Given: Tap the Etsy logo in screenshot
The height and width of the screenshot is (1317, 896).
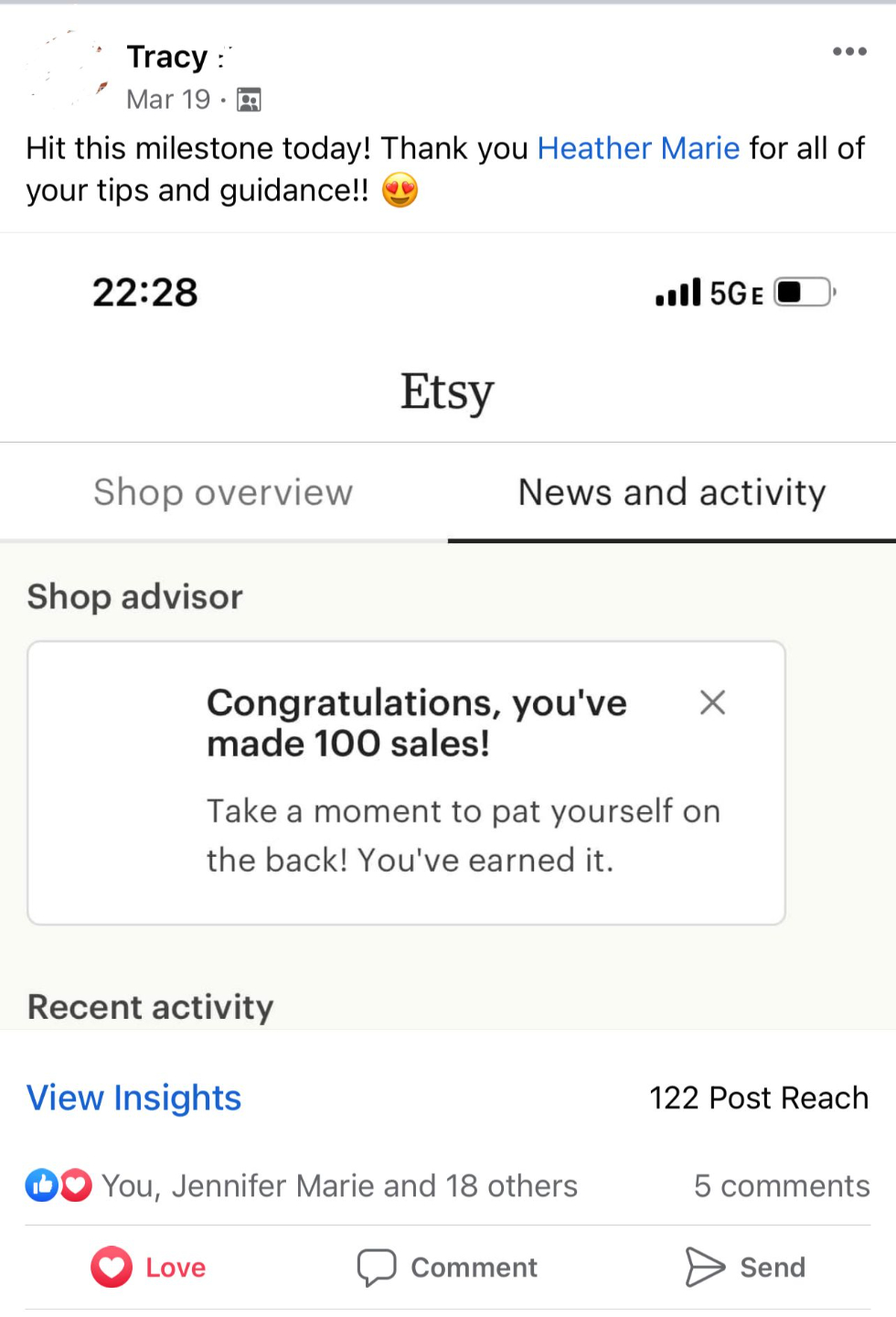Looking at the screenshot, I should coord(447,392).
